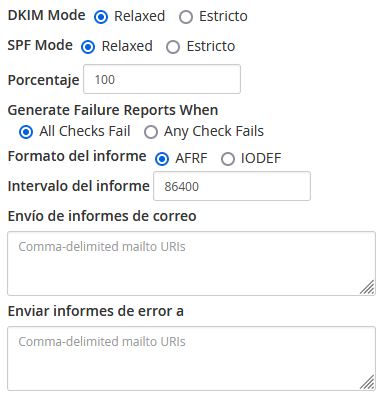Select Relaxed for SPF Mode

pyautogui.click(x=88, y=47)
